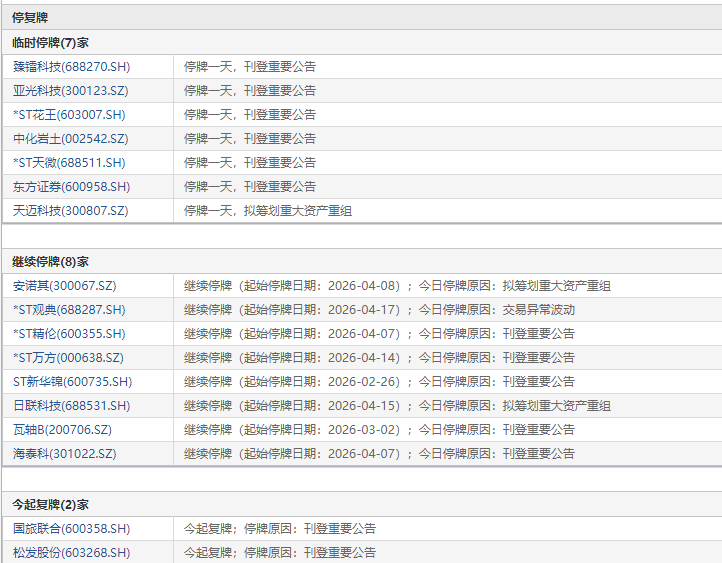Screen dimensions: 722x563
Task: Open *ST观典(688287.SH) stock link
Action: tap(69, 310)
